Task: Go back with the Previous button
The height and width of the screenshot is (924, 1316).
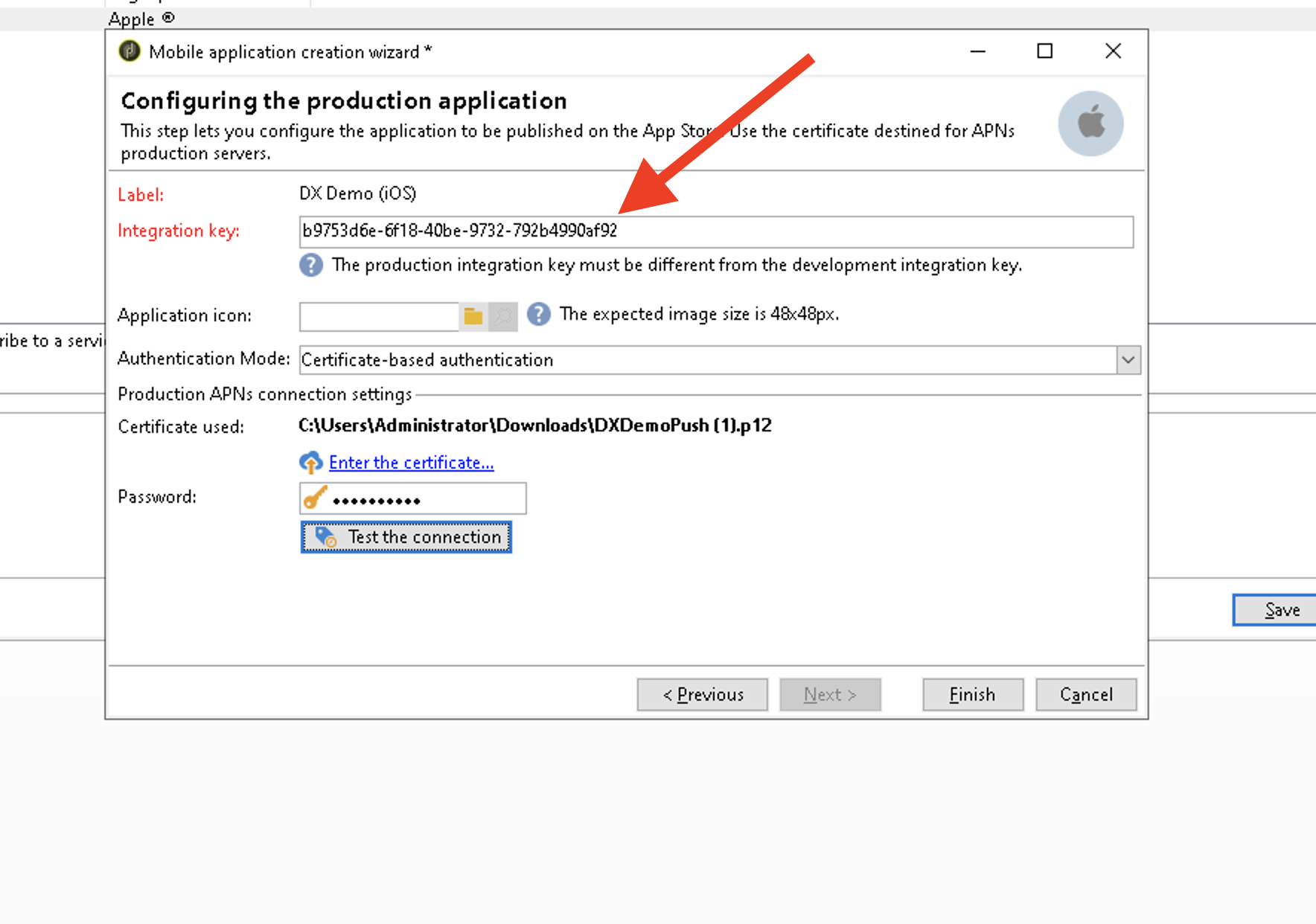Action: 703,694
